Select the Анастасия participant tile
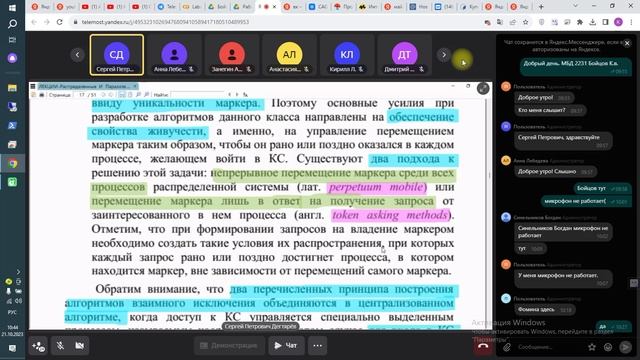Viewport: 640px width, 360px height. click(x=289, y=55)
